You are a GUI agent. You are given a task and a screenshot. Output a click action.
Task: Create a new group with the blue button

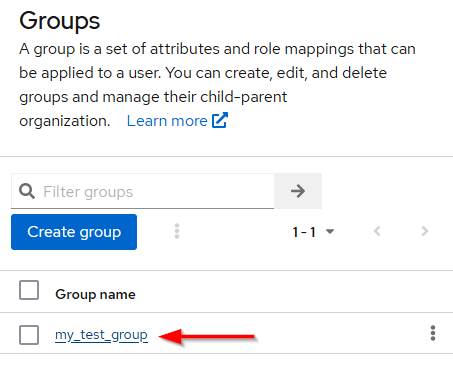click(x=74, y=232)
